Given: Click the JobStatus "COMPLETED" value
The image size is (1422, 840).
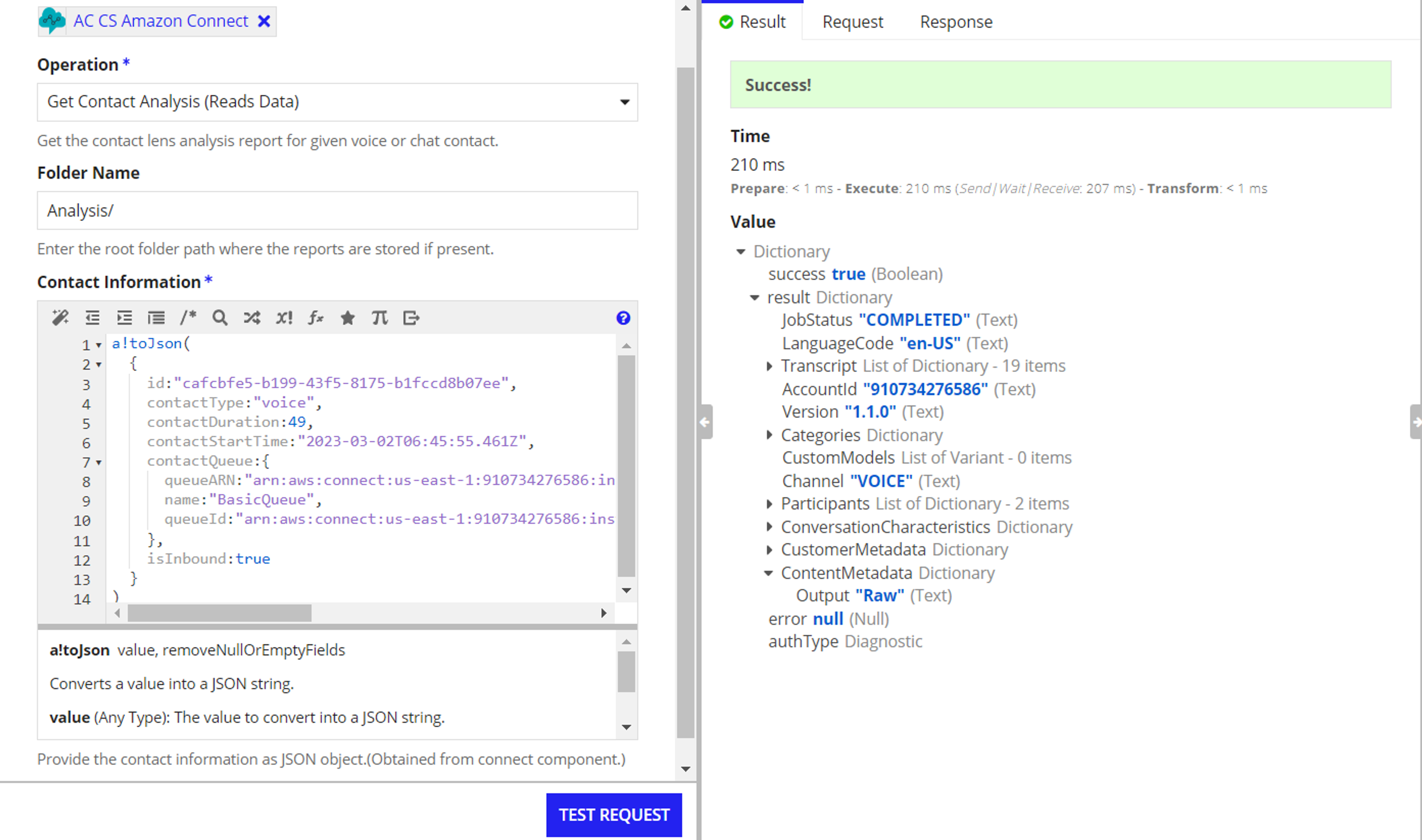Looking at the screenshot, I should 914,320.
